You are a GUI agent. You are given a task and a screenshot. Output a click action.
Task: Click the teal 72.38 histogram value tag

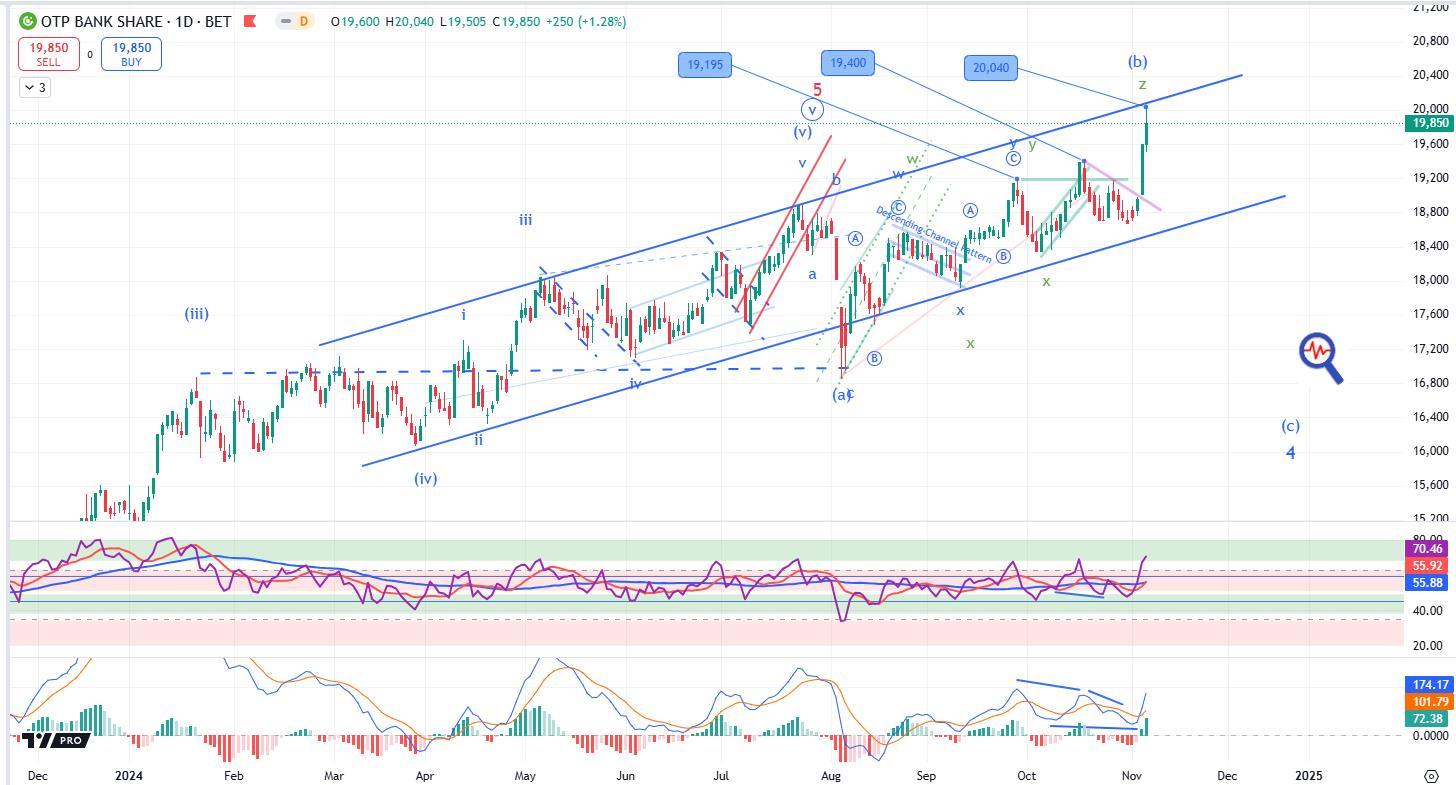tap(1428, 718)
